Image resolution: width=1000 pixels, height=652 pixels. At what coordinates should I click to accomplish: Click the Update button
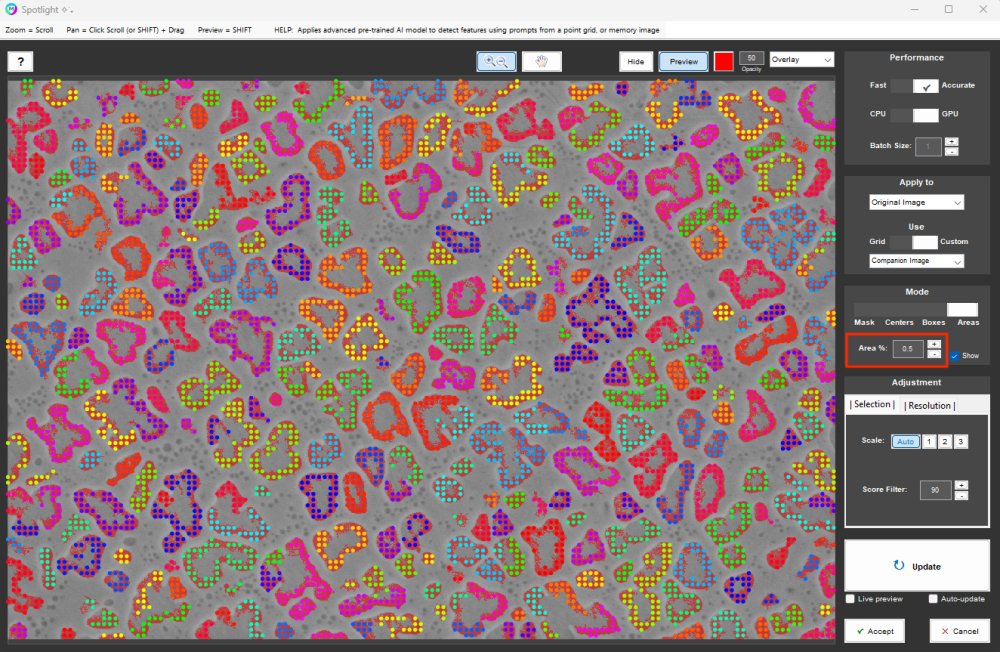coord(916,566)
